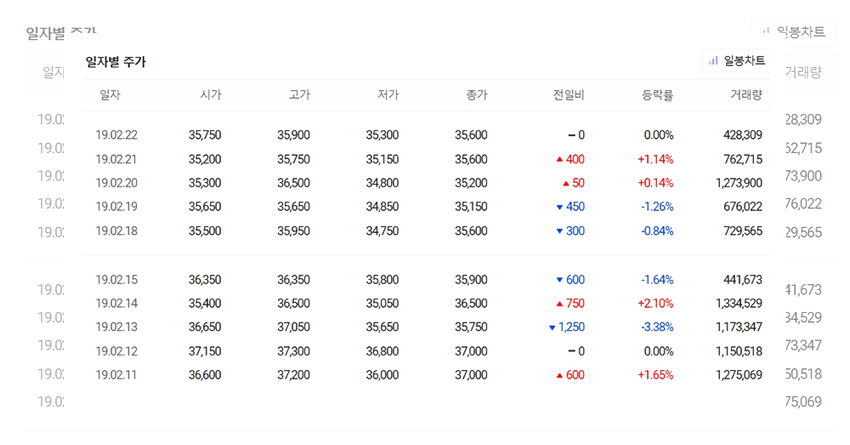Click the blue down arrow beside 1,250
This screenshot has height=445, width=850.
[x=552, y=328]
